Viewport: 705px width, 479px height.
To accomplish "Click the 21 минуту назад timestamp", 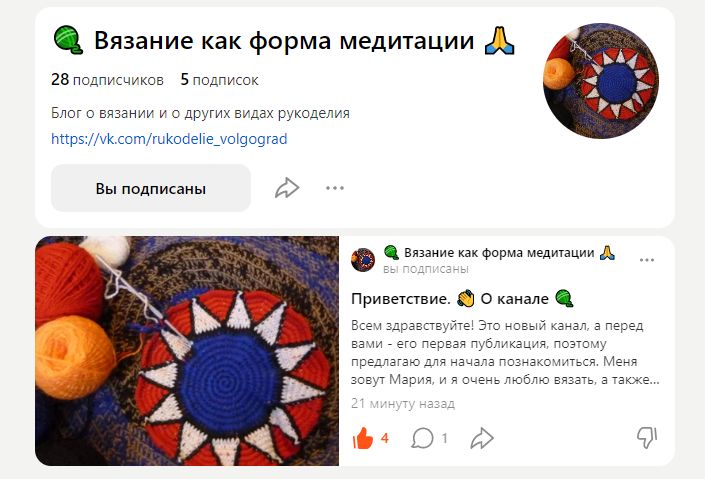I will tap(403, 403).
